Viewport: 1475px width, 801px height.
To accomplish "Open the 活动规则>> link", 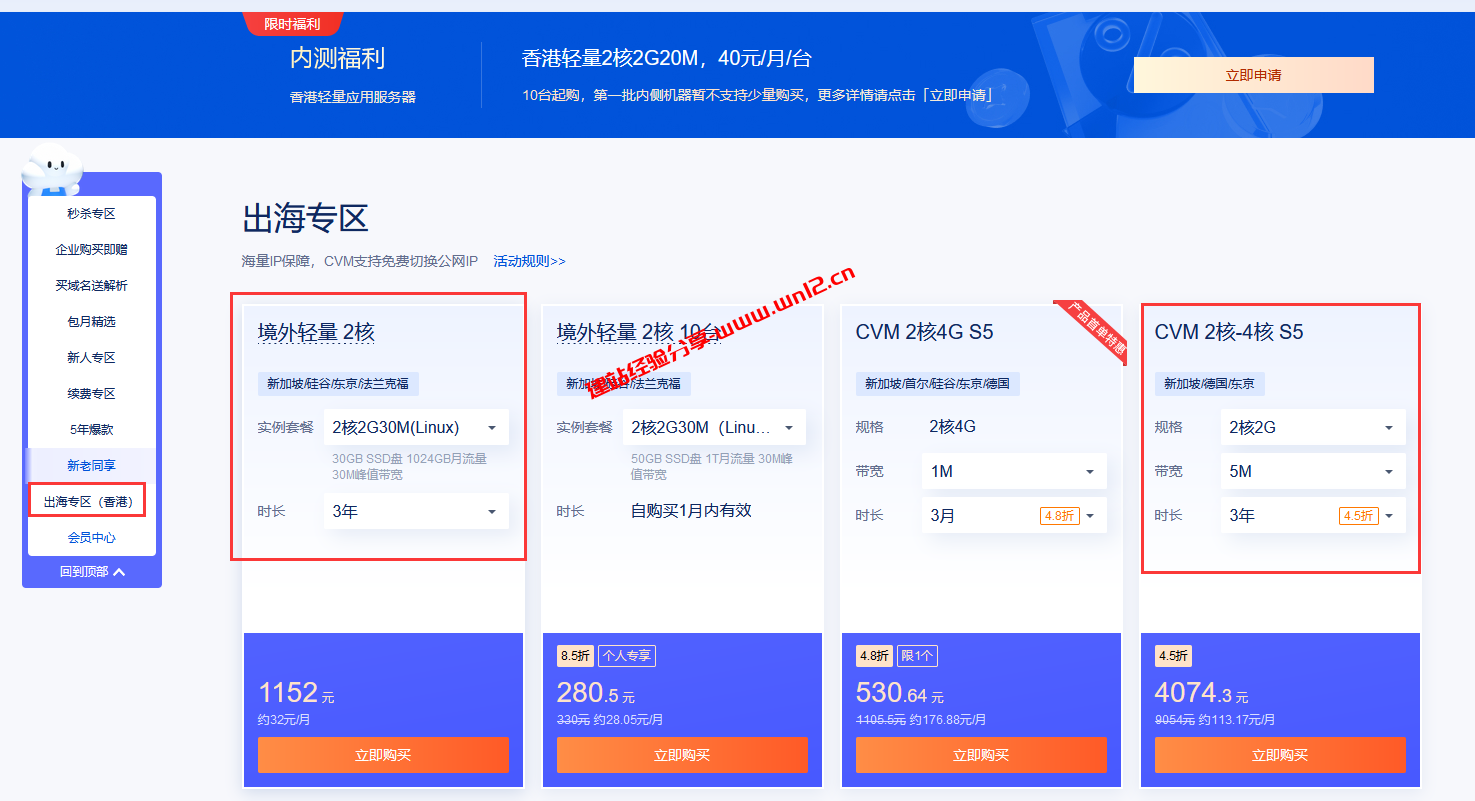I will [529, 261].
